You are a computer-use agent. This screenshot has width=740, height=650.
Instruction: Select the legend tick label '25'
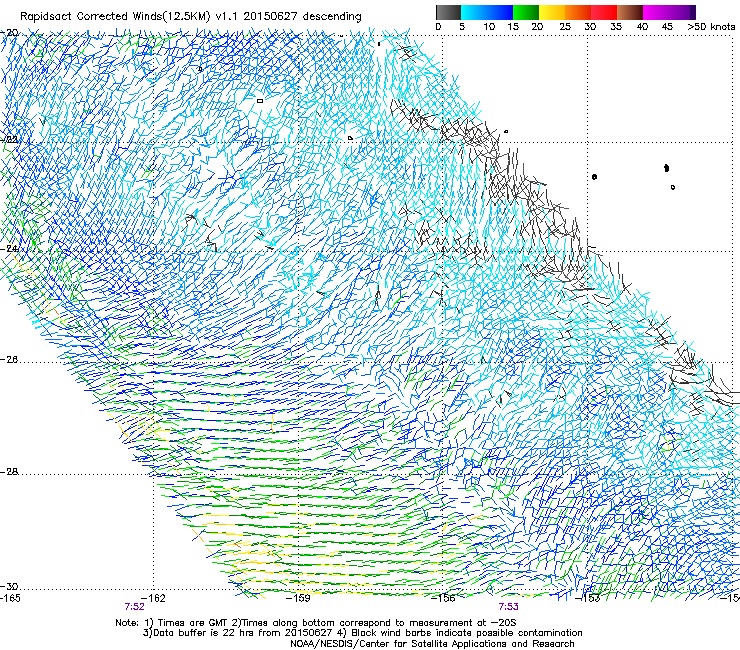tap(565, 26)
